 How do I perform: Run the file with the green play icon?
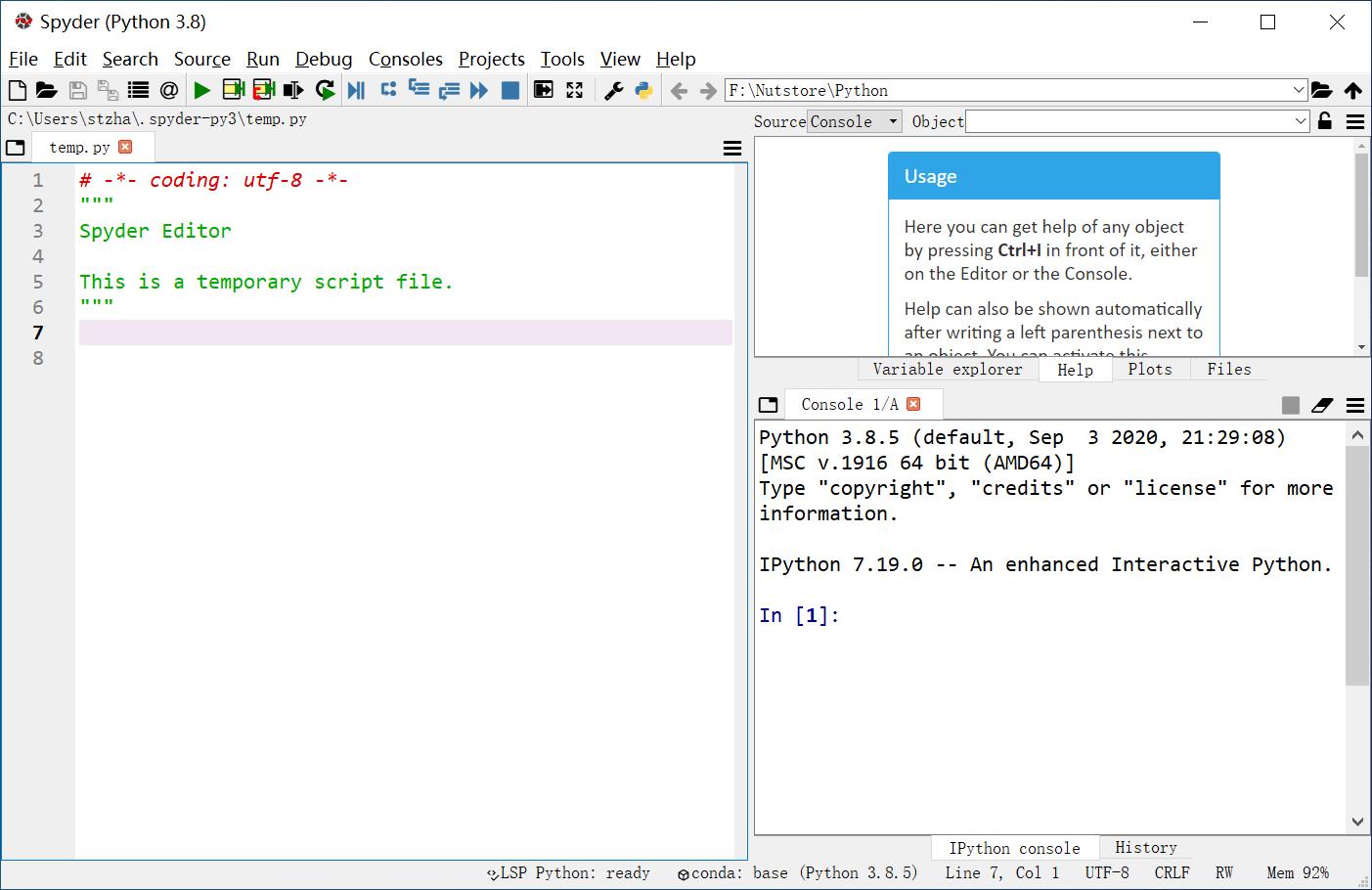201,90
